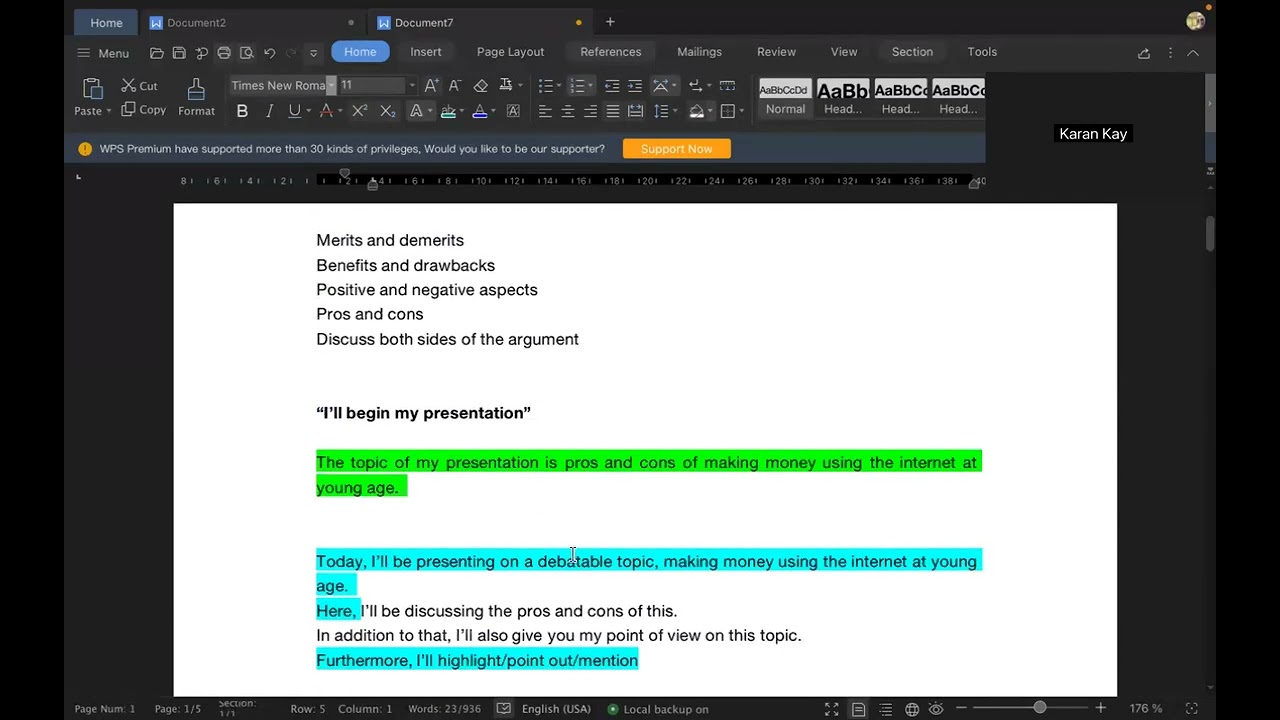Viewport: 1280px width, 720px height.
Task: Switch to web layout globe icon
Action: [x=912, y=709]
